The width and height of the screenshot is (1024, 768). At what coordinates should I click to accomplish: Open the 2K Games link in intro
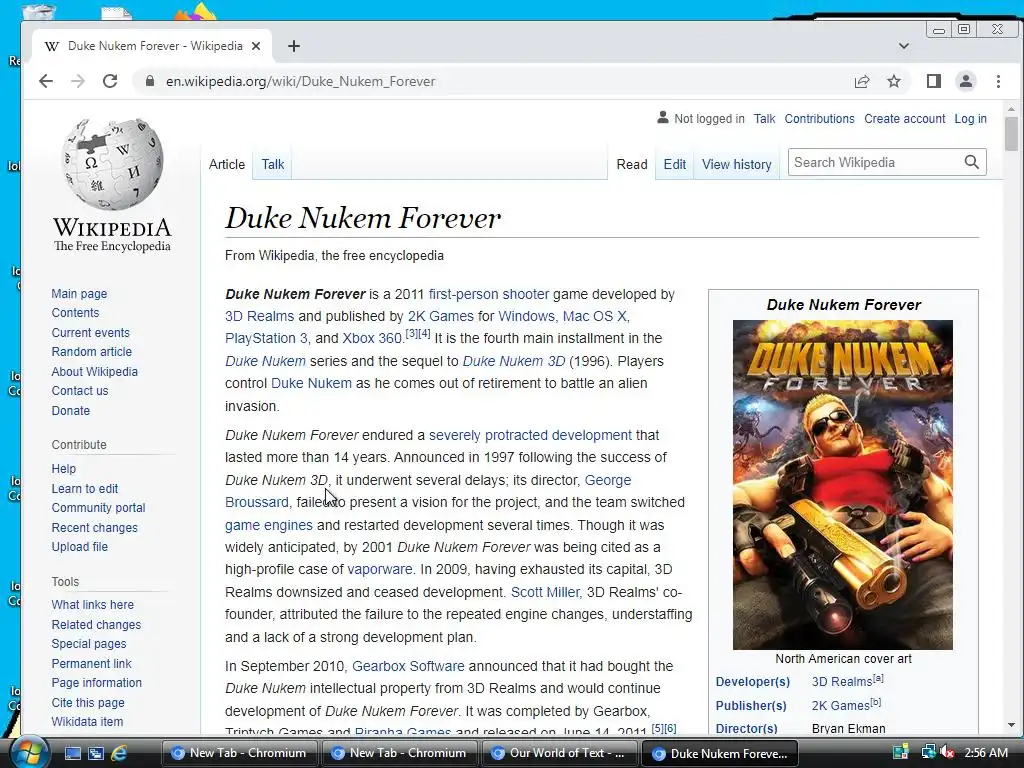441,317
